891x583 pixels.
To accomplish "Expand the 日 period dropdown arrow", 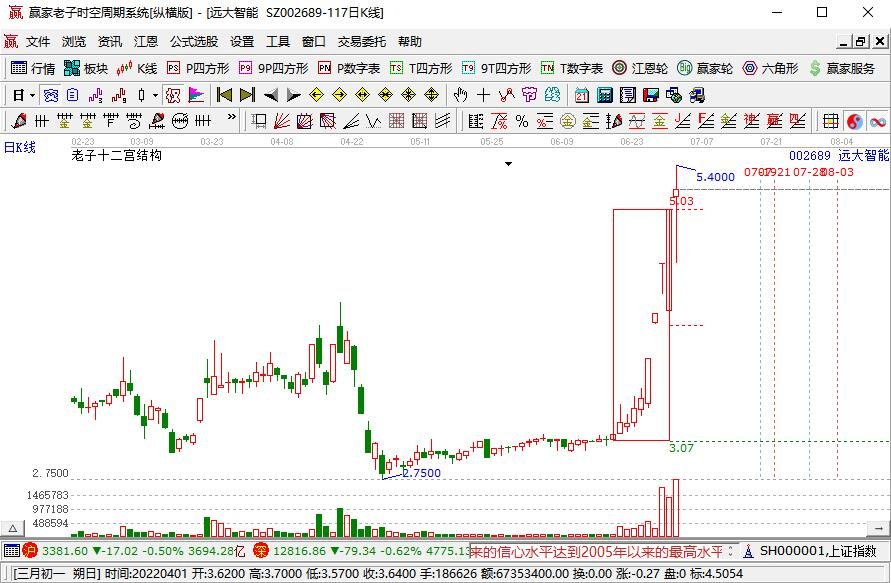I will (32, 95).
